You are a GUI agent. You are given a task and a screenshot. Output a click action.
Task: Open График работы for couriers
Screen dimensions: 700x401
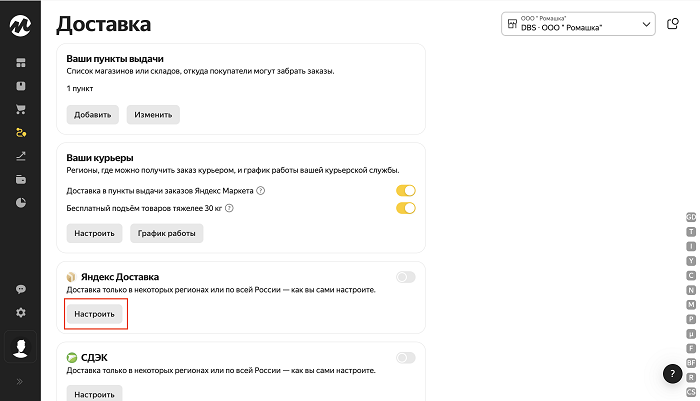point(166,233)
